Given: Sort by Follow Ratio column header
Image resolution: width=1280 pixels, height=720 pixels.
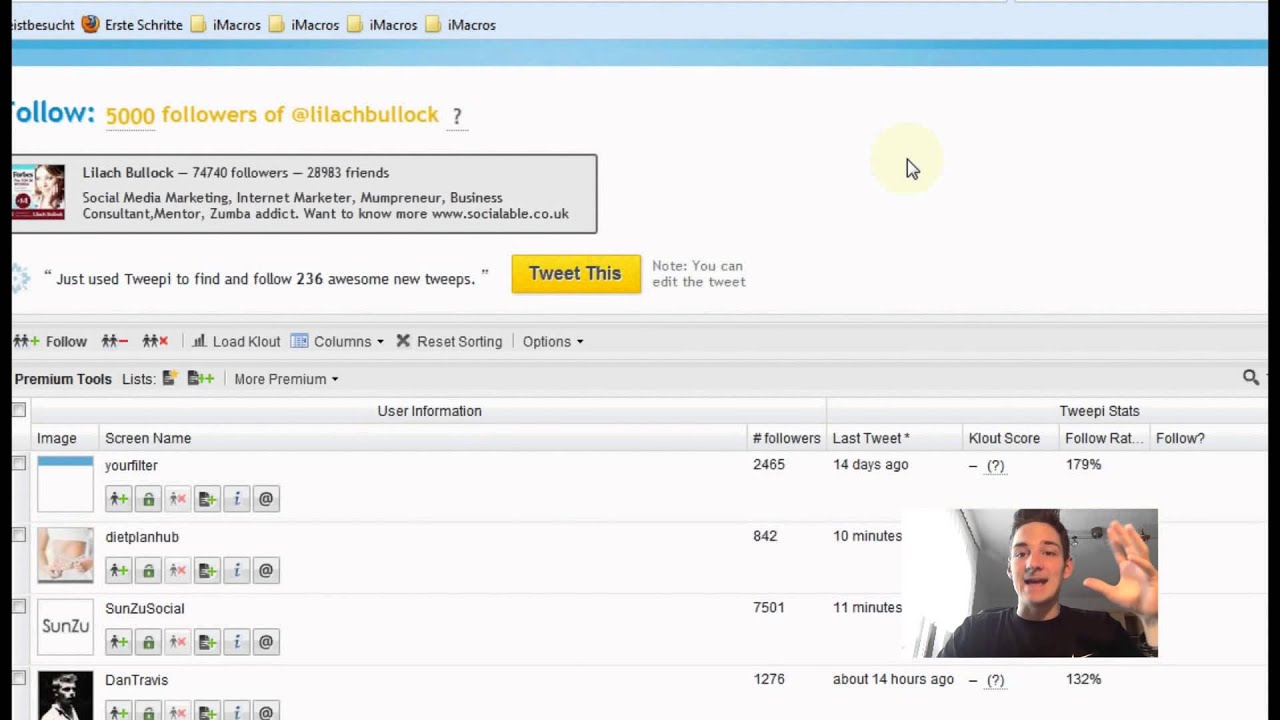Looking at the screenshot, I should (1104, 438).
